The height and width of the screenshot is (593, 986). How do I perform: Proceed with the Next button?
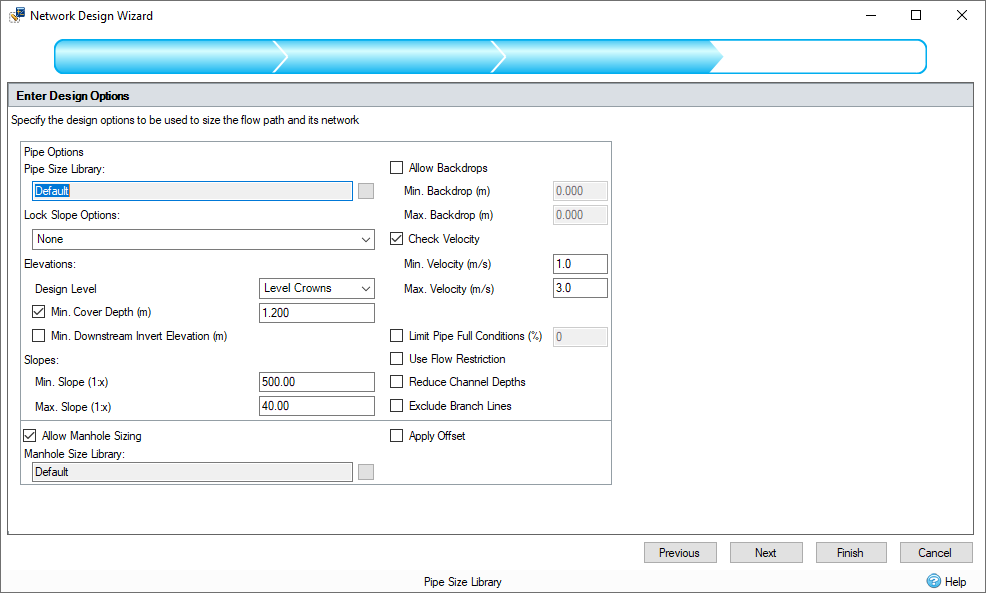click(766, 552)
